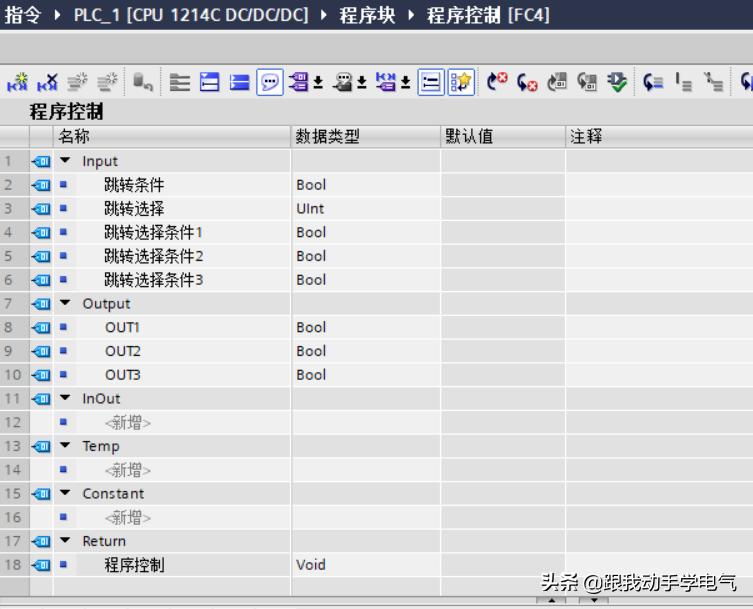753x609 pixels.
Task: Select the 跳转选择 parameter name
Action: coord(134,208)
